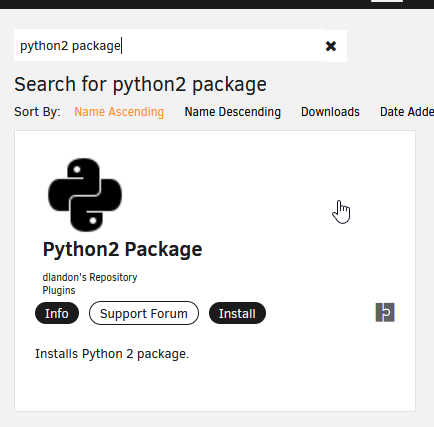
Task: Sort results by Name Ascending
Action: [x=119, y=112]
